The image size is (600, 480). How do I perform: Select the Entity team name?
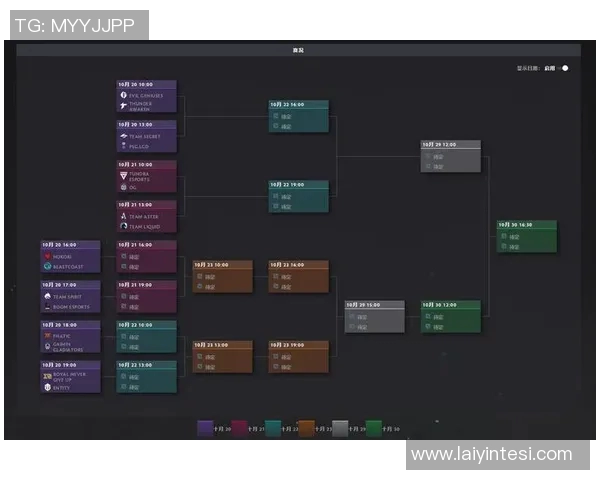(61, 388)
